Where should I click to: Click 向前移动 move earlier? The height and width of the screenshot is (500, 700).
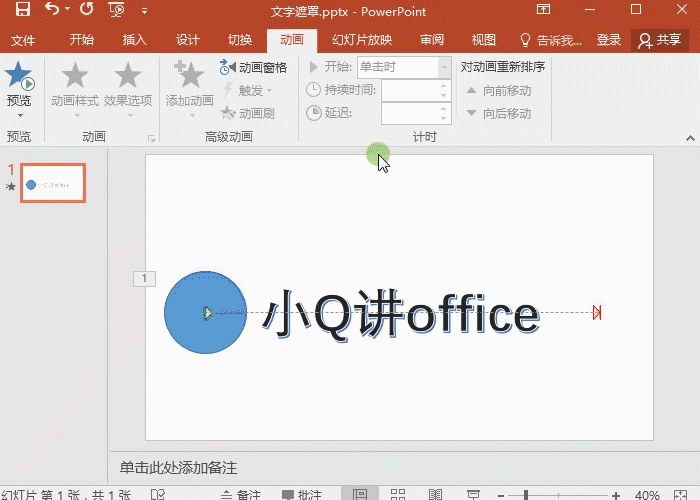[499, 91]
